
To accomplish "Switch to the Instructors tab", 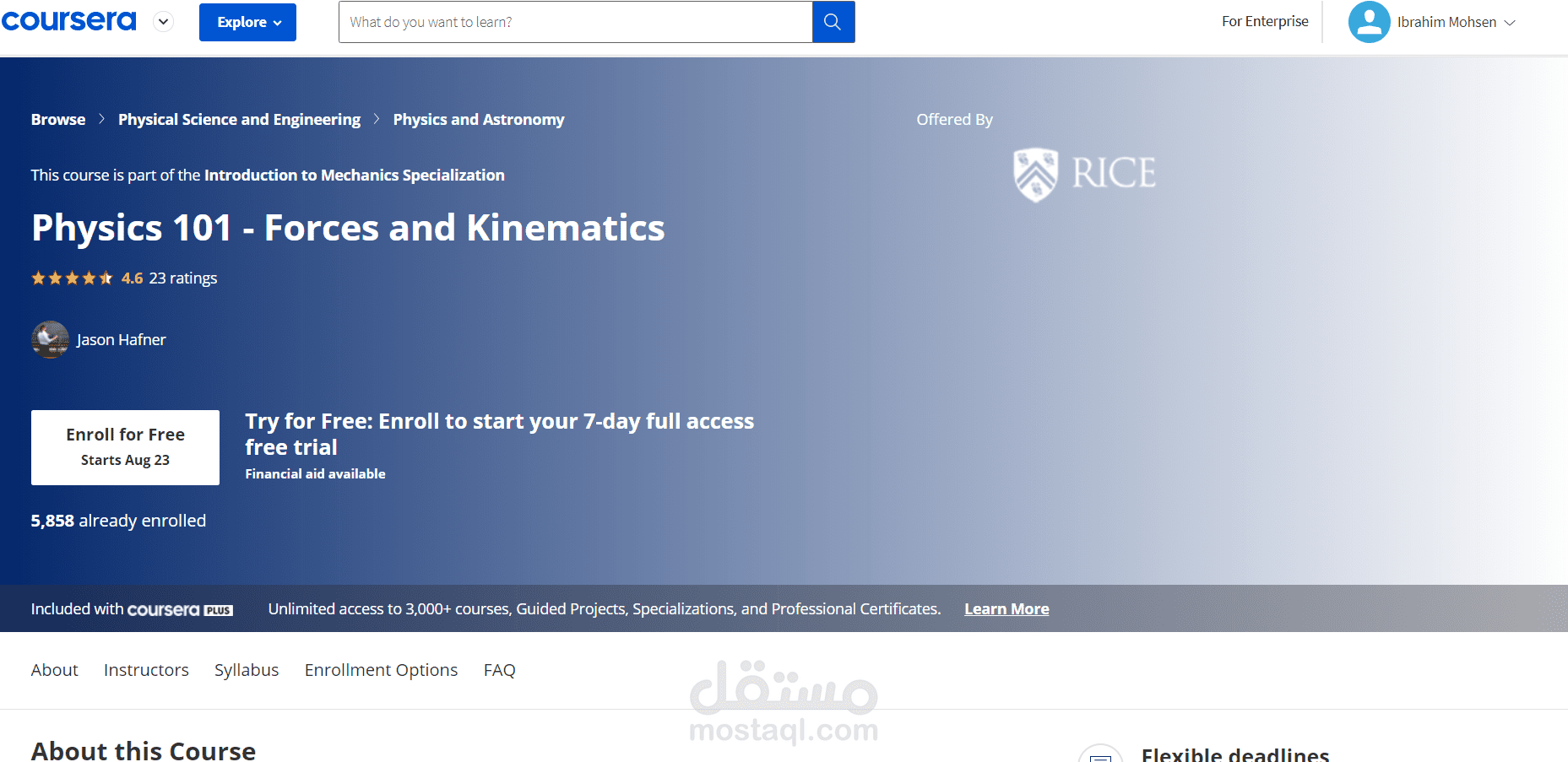I will [146, 670].
